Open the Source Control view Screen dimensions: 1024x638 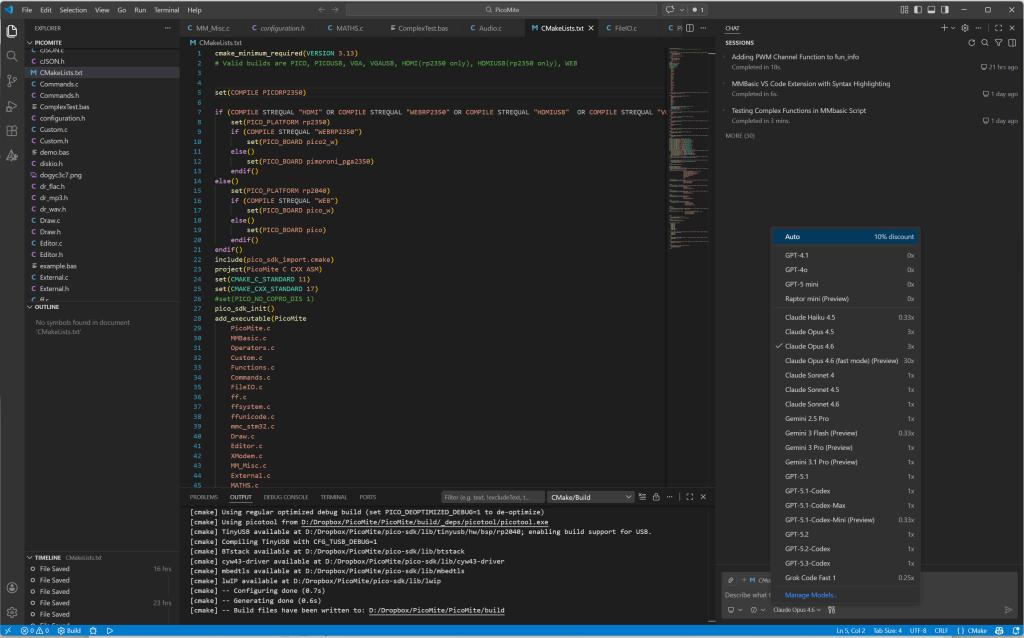[12, 81]
